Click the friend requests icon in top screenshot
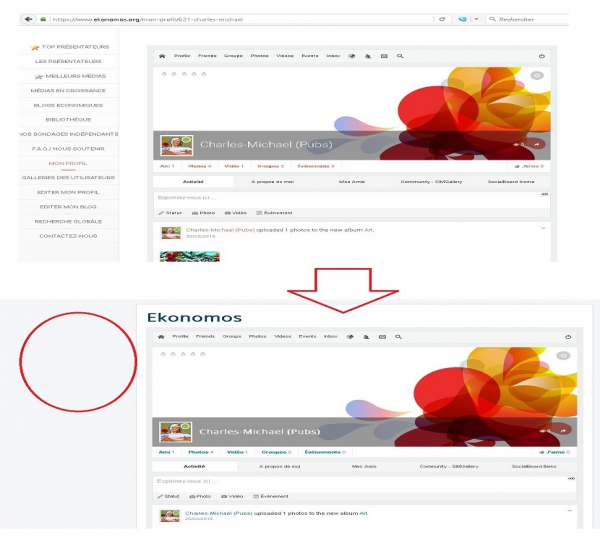 point(368,56)
